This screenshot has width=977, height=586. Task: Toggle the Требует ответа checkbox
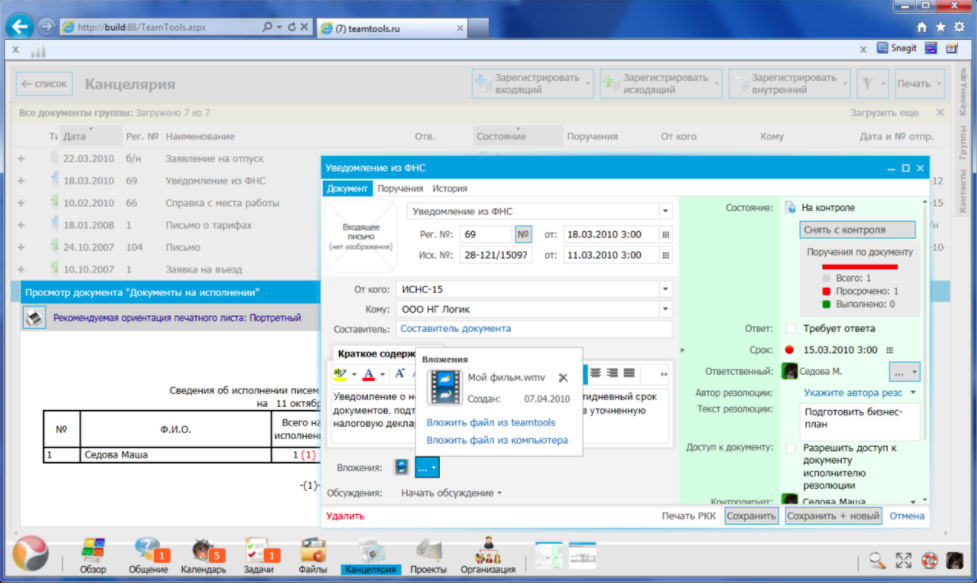coord(791,329)
